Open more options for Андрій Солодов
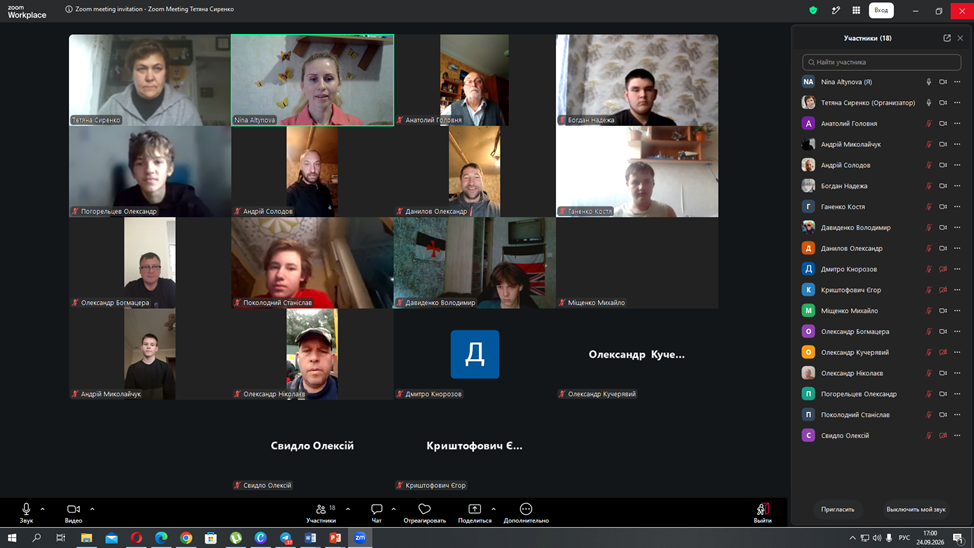The width and height of the screenshot is (974, 548). pyautogui.click(x=957, y=165)
